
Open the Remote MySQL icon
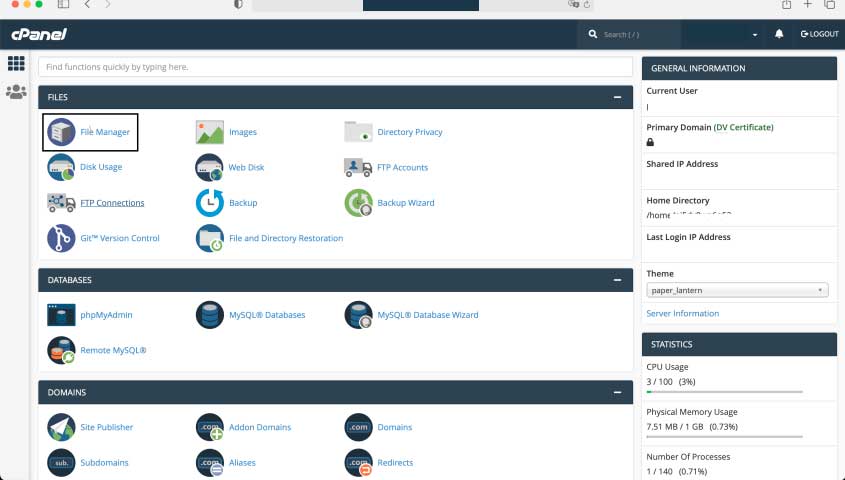click(61, 350)
